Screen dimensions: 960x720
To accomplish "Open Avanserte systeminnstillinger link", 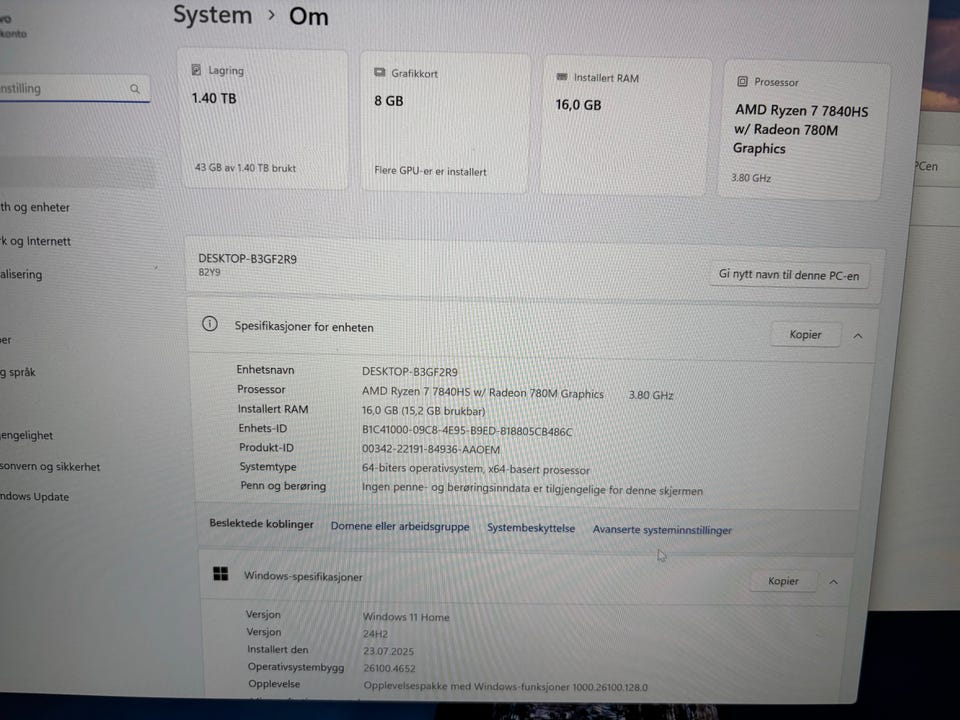I will (x=662, y=530).
